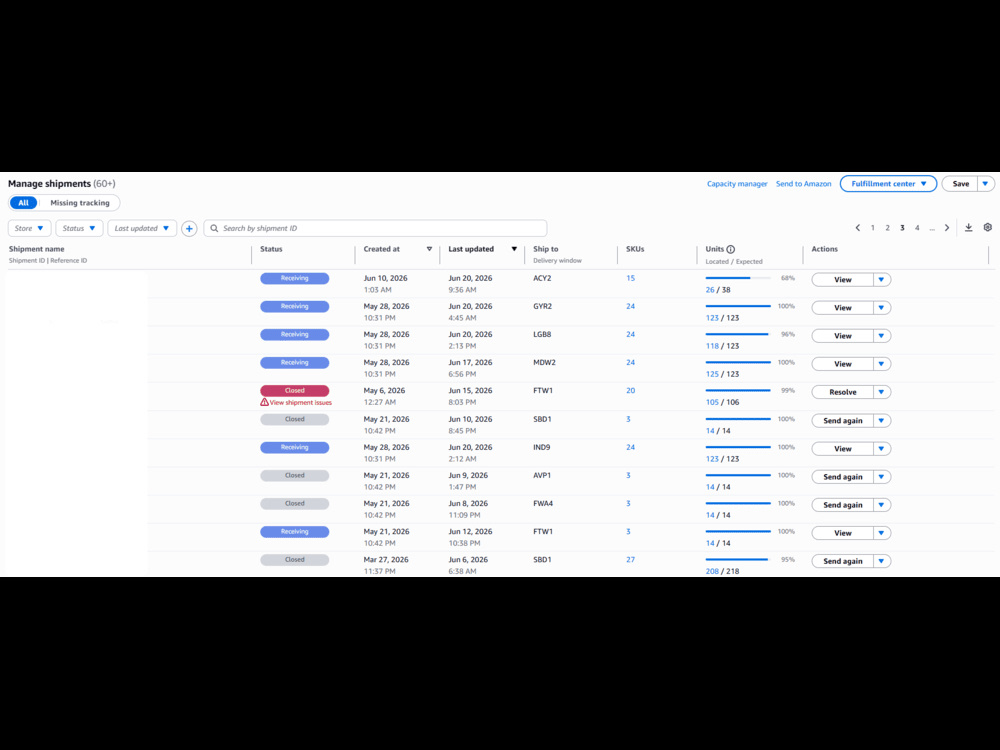Click the Save button
This screenshot has width=1000, height=750.
tap(960, 184)
